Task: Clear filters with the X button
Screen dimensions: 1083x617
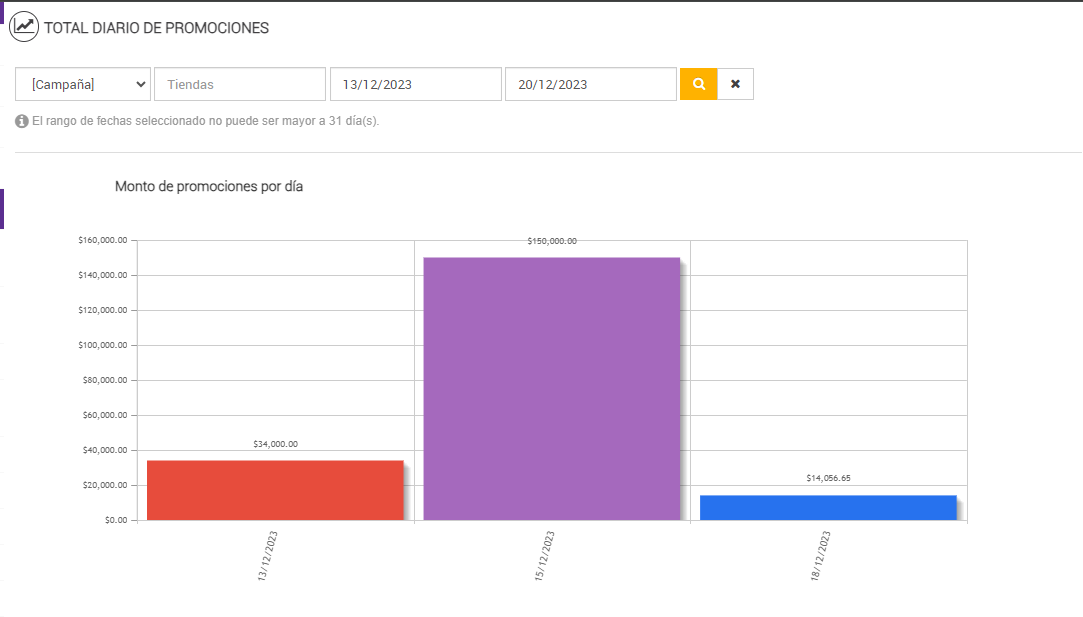Action: pos(735,84)
